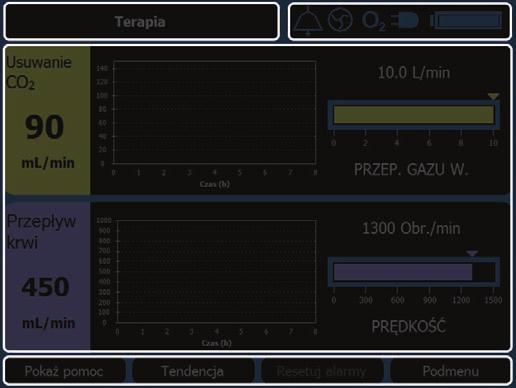Click the battery level icon

click(466, 21)
